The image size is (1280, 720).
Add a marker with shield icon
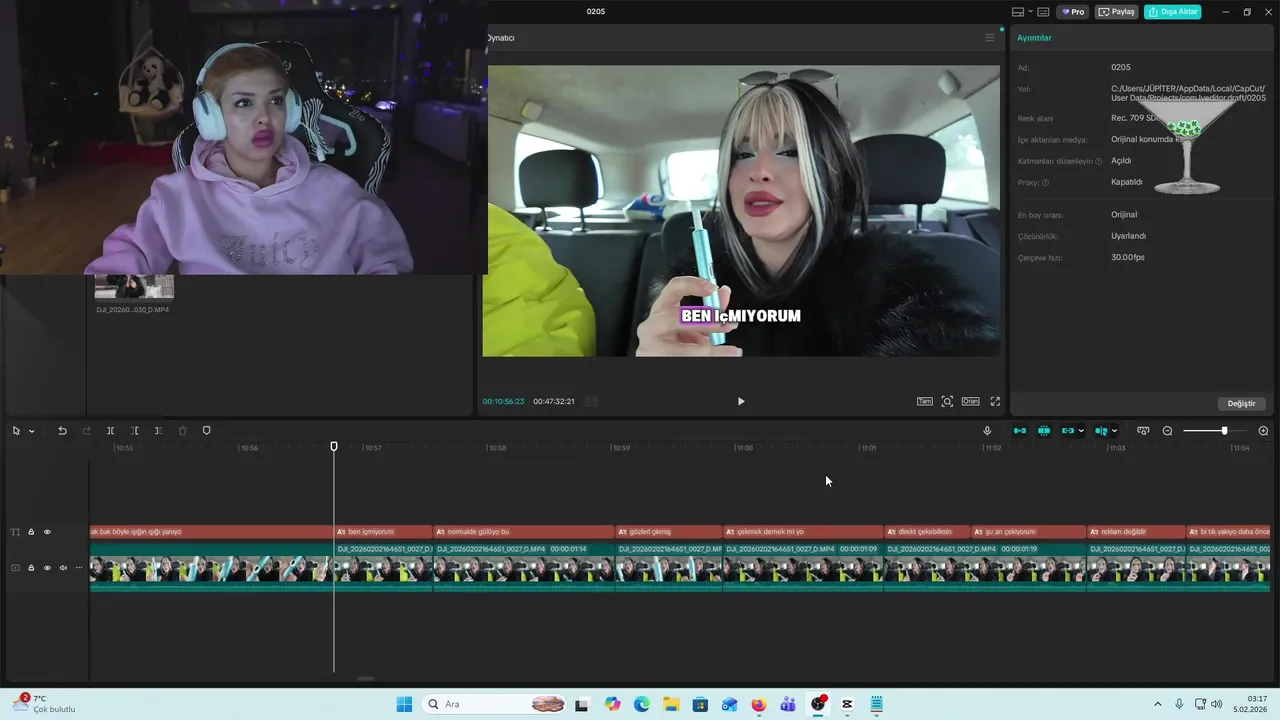click(x=207, y=431)
